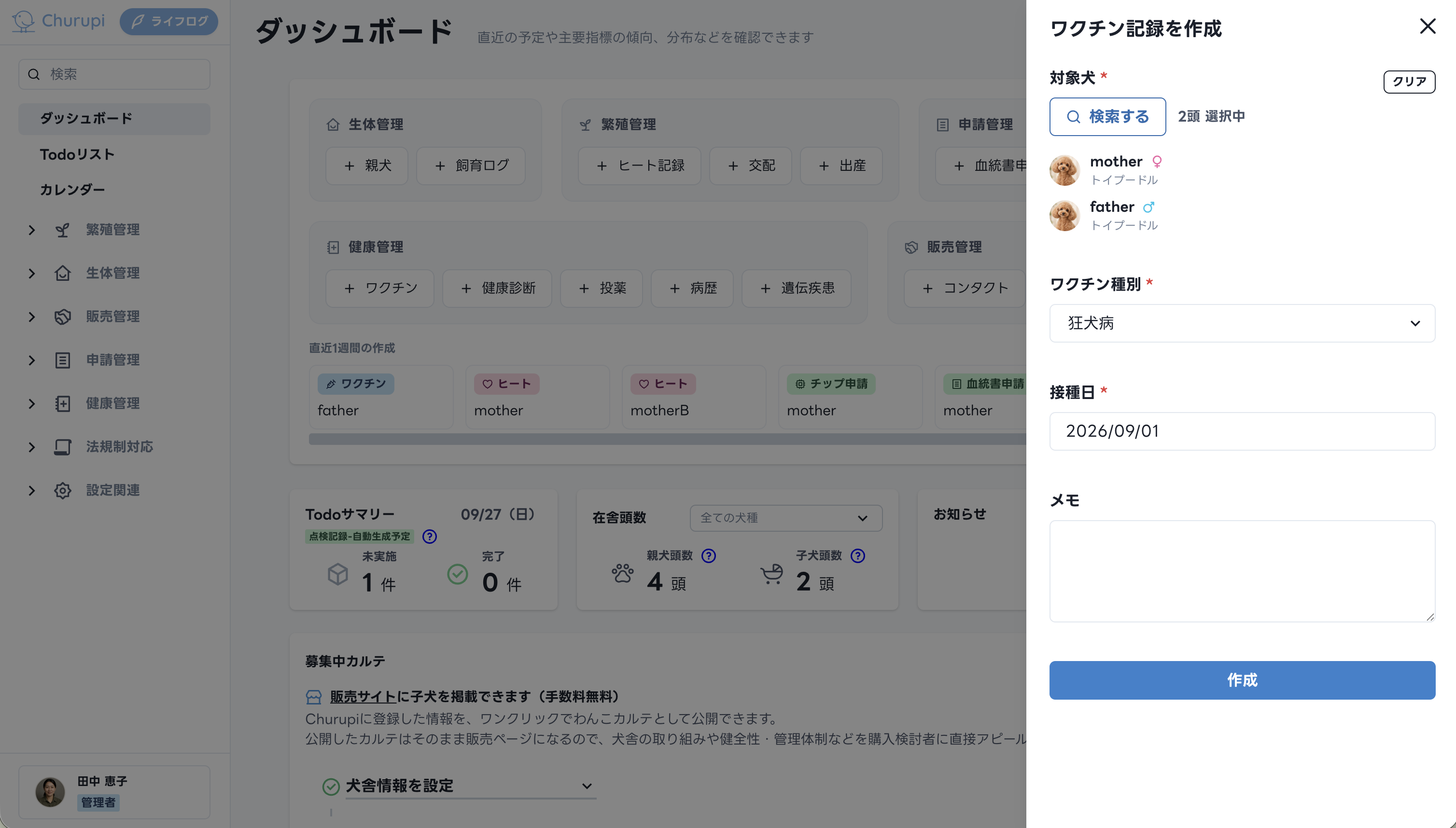Expand the 健康管理 sidebar chevron
This screenshot has width=1456, height=828.
pyautogui.click(x=32, y=404)
